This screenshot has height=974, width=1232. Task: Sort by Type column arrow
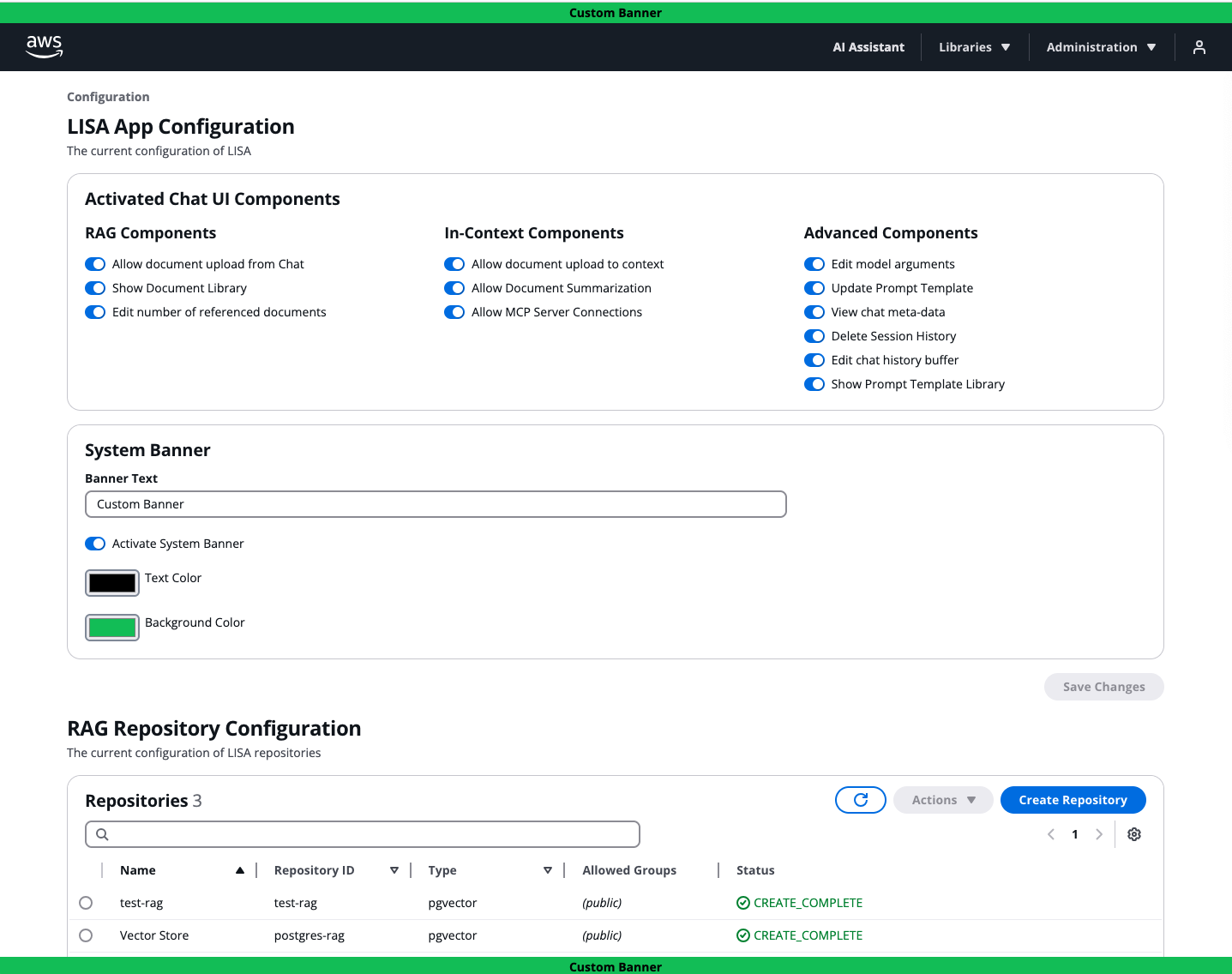coord(548,870)
